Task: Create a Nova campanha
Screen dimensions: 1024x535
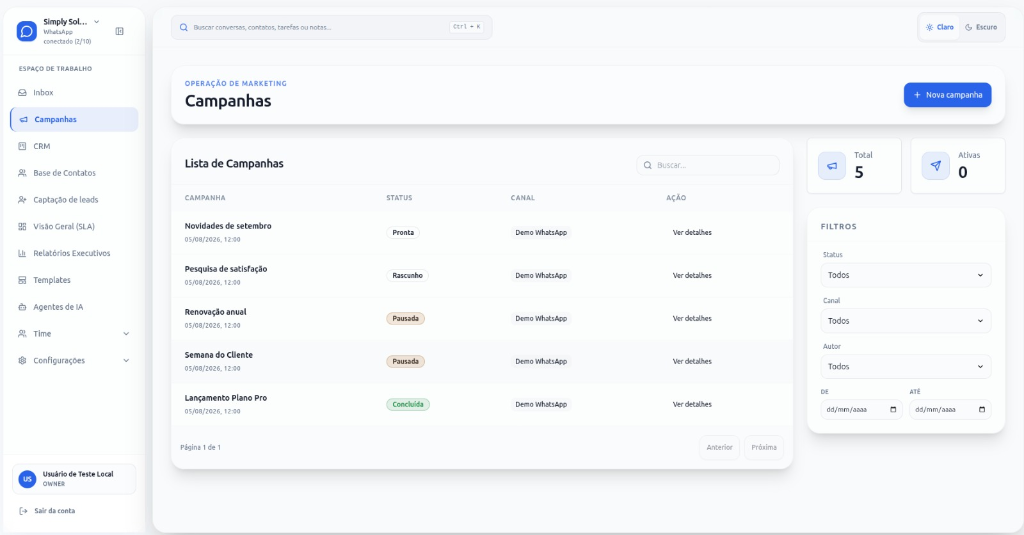Action: (x=948, y=95)
